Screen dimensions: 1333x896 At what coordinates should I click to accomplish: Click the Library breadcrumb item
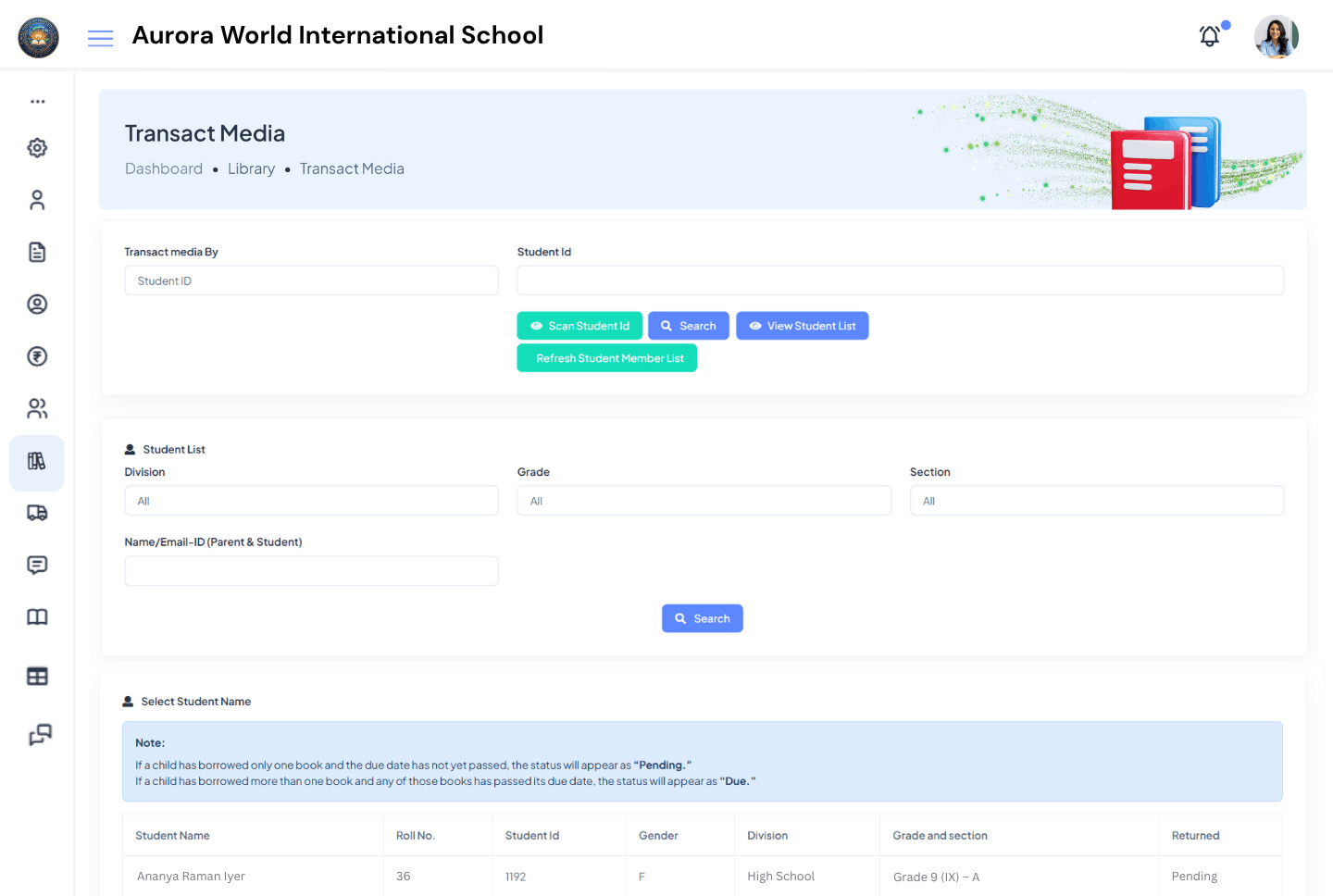pyautogui.click(x=251, y=168)
